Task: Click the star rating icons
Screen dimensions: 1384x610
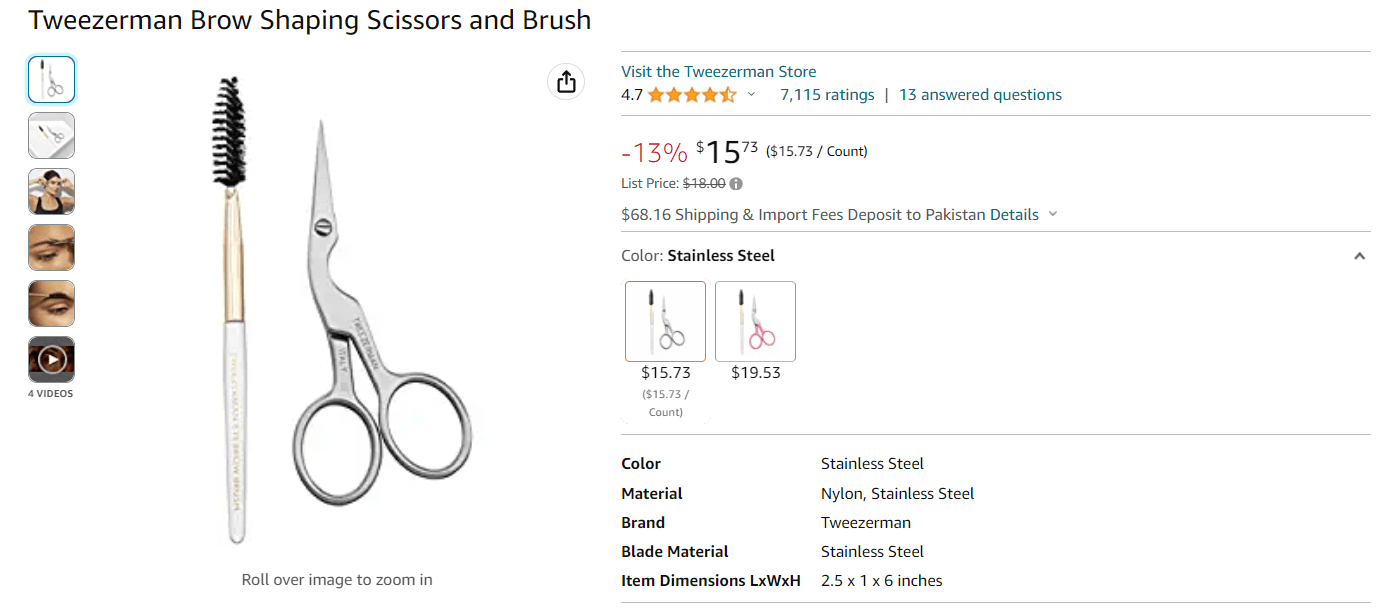Action: (691, 95)
